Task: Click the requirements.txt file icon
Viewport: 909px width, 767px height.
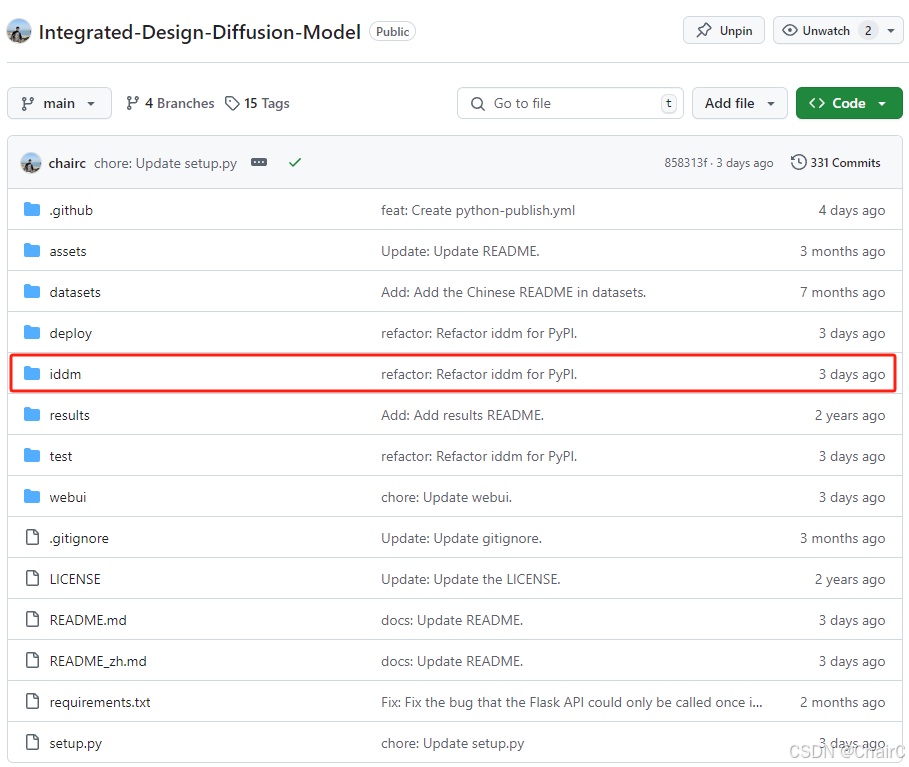Action: coord(32,701)
